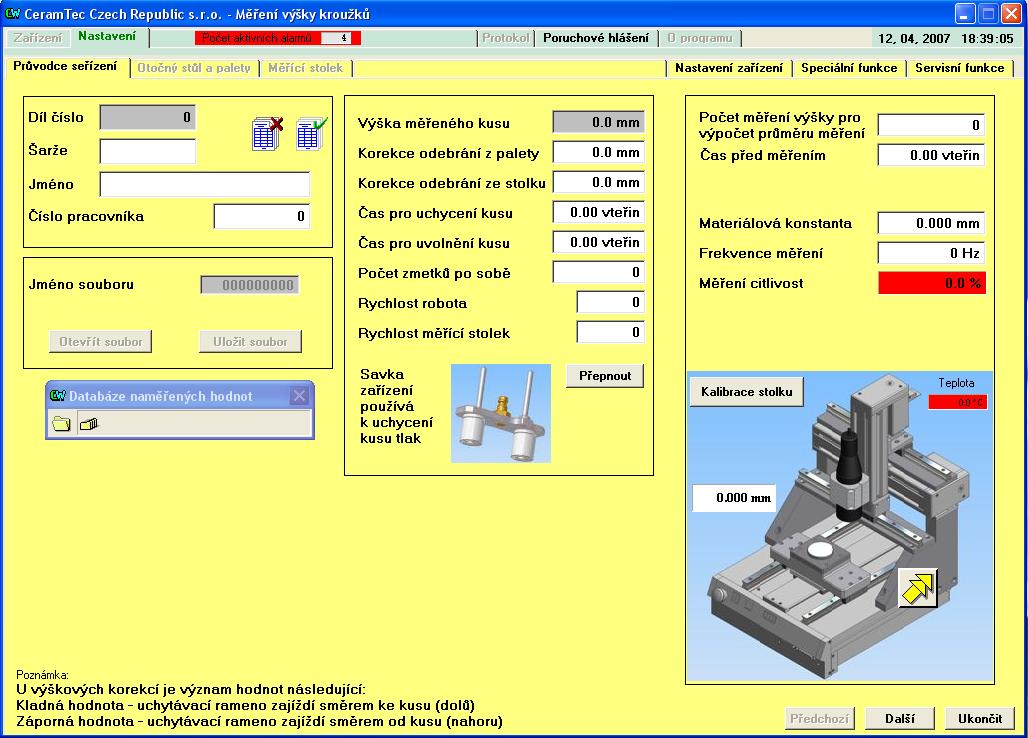1028x738 pixels.
Task: Click the table icon with red X
Action: pos(268,134)
